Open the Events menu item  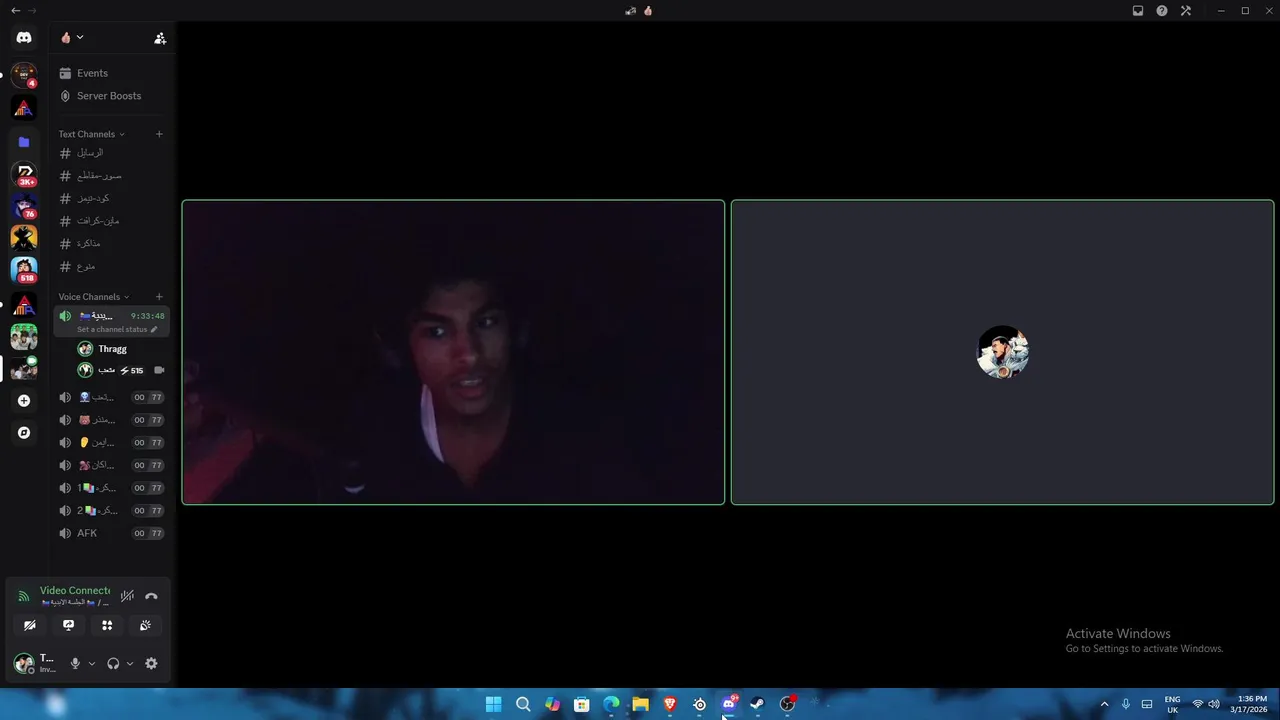point(111,73)
